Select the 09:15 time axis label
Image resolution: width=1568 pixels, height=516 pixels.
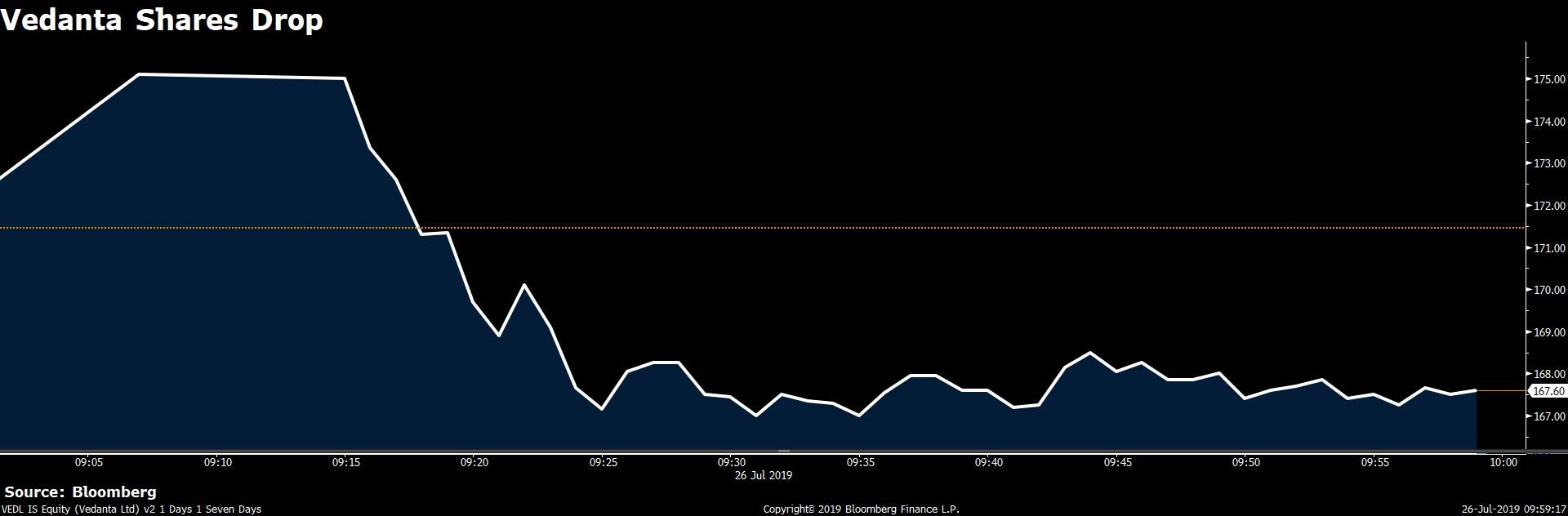[x=345, y=462]
